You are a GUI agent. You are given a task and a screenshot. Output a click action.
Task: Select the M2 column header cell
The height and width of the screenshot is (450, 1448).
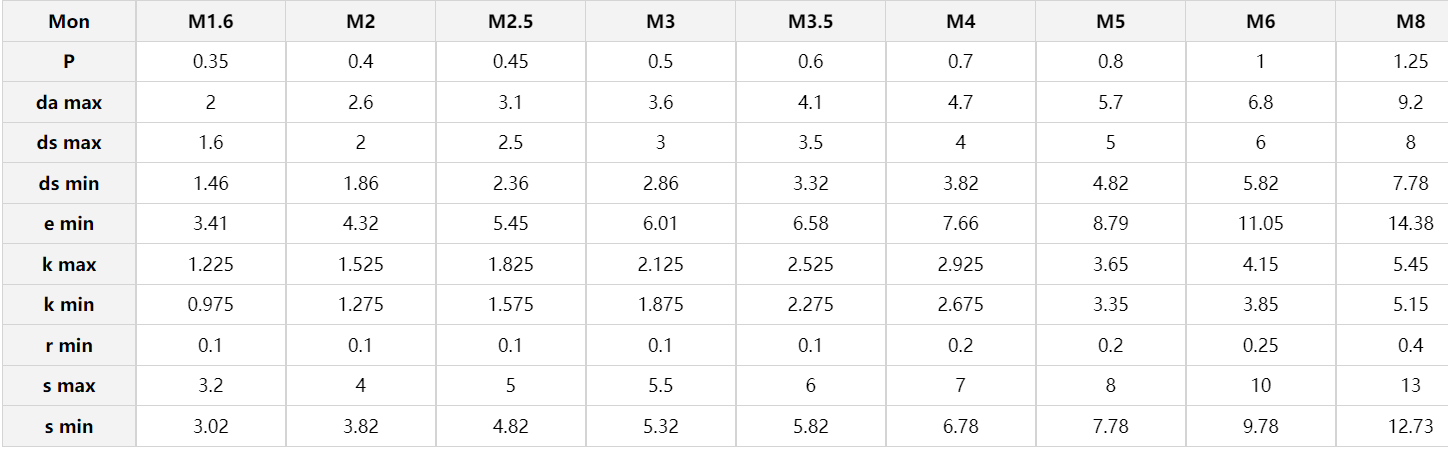coord(360,22)
